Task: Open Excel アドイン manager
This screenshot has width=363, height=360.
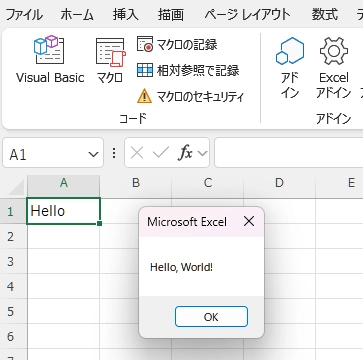Action: click(334, 68)
